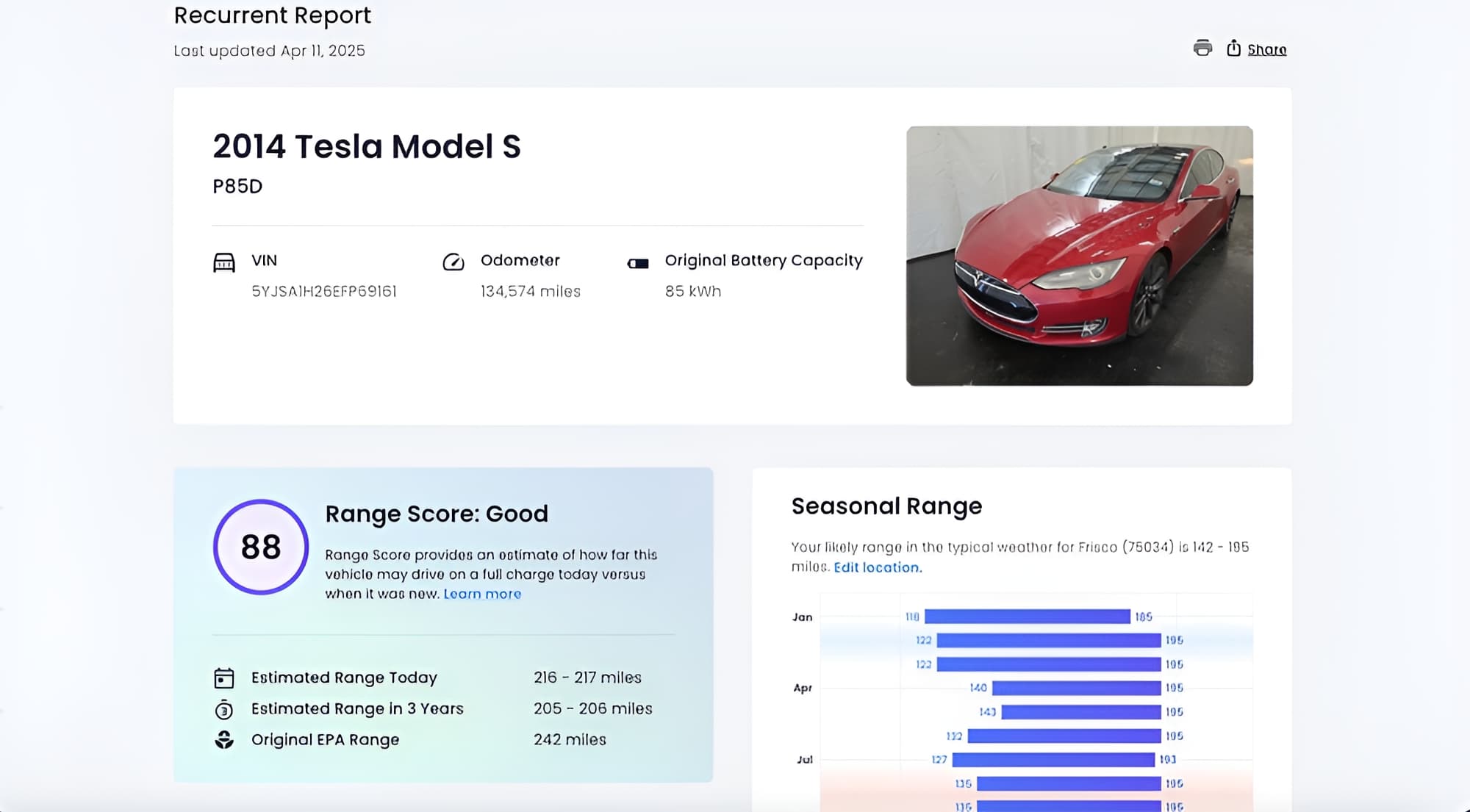Screen dimensions: 1470x812
Task: Click the VIN number 5YJSA1H26EFP69161
Action: [324, 292]
